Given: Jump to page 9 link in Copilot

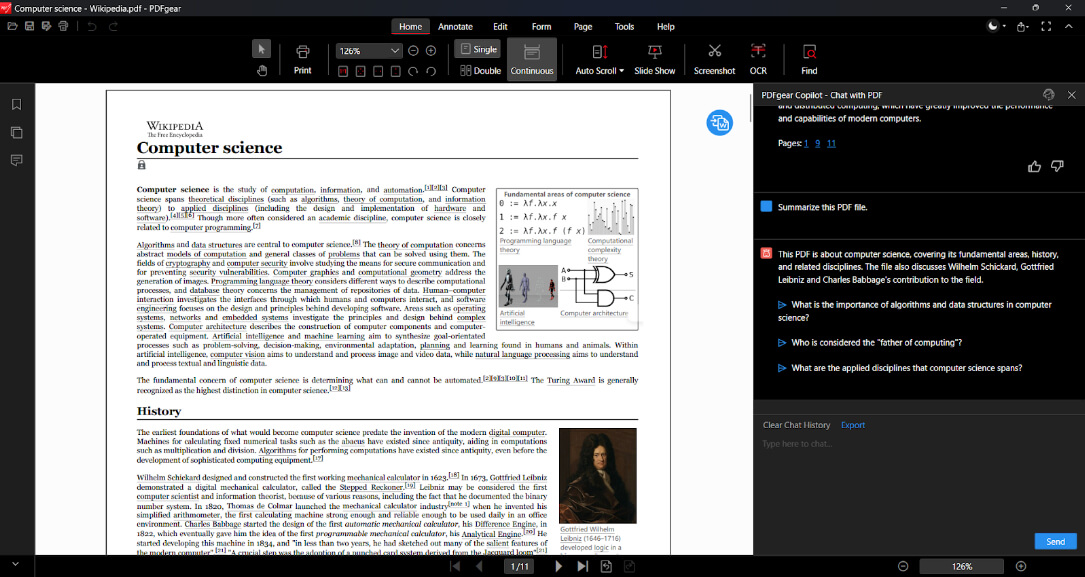Looking at the screenshot, I should pyautogui.click(x=817, y=143).
